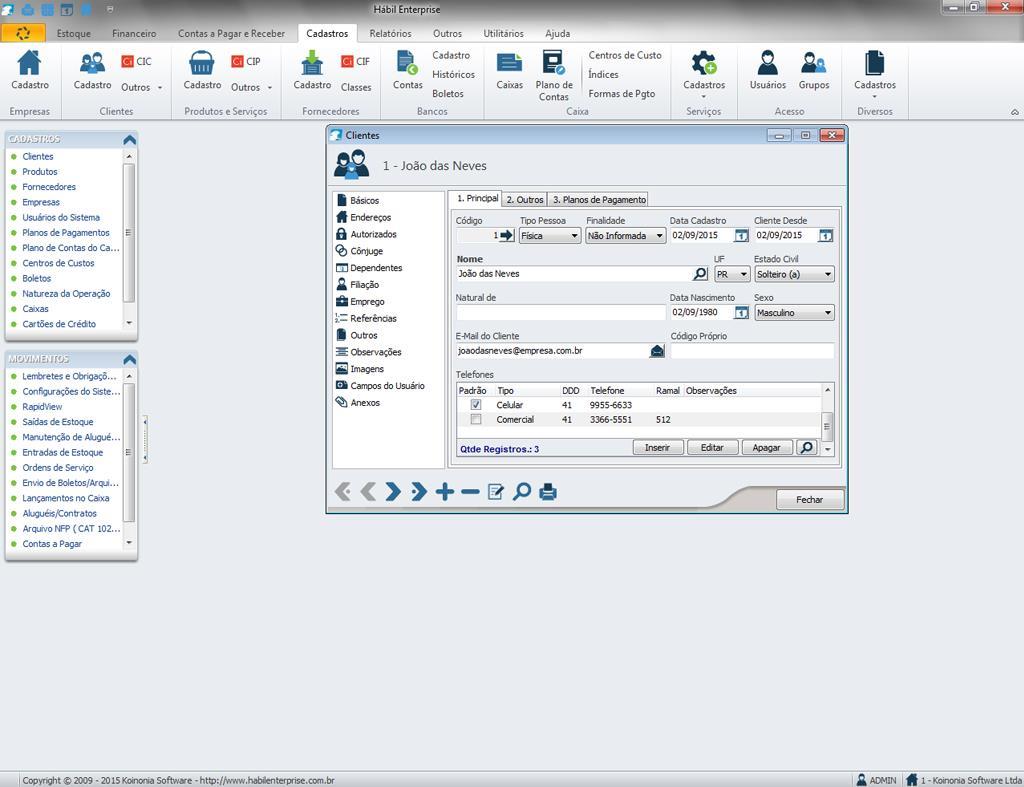
Task: Click search magnifier beside Nome field
Action: tap(700, 274)
